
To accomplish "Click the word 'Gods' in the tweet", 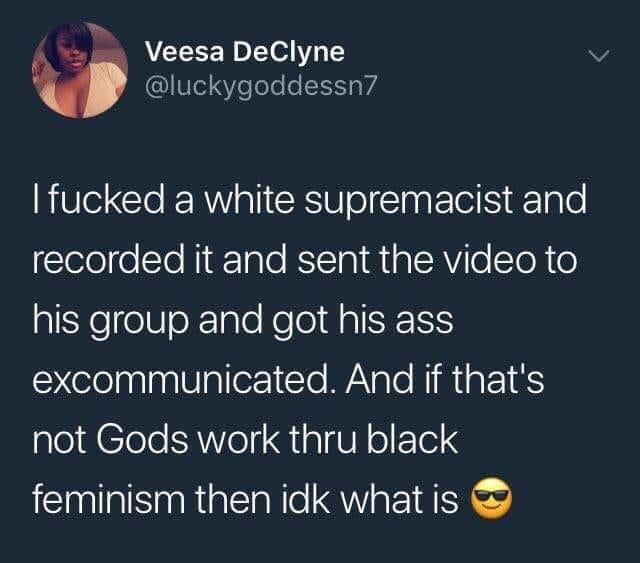I will pyautogui.click(x=142, y=439).
